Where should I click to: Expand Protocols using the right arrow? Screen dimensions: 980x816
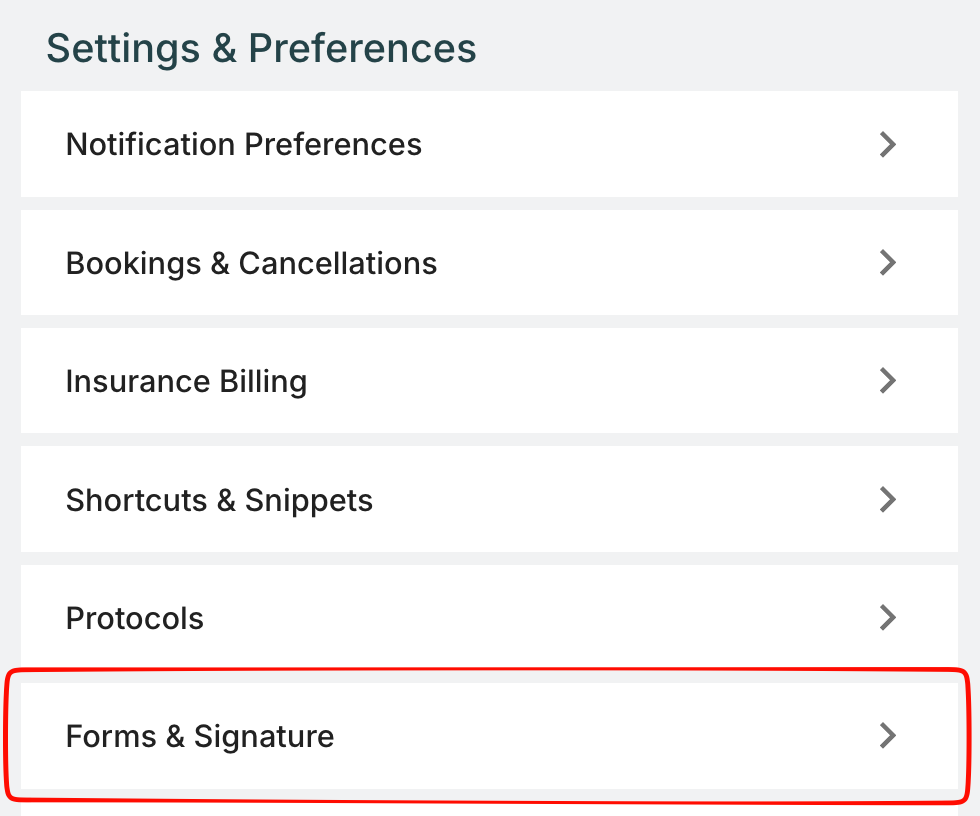point(886,617)
